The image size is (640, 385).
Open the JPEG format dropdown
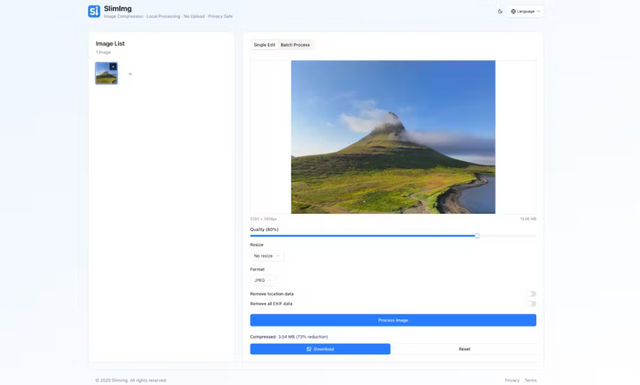[263, 280]
